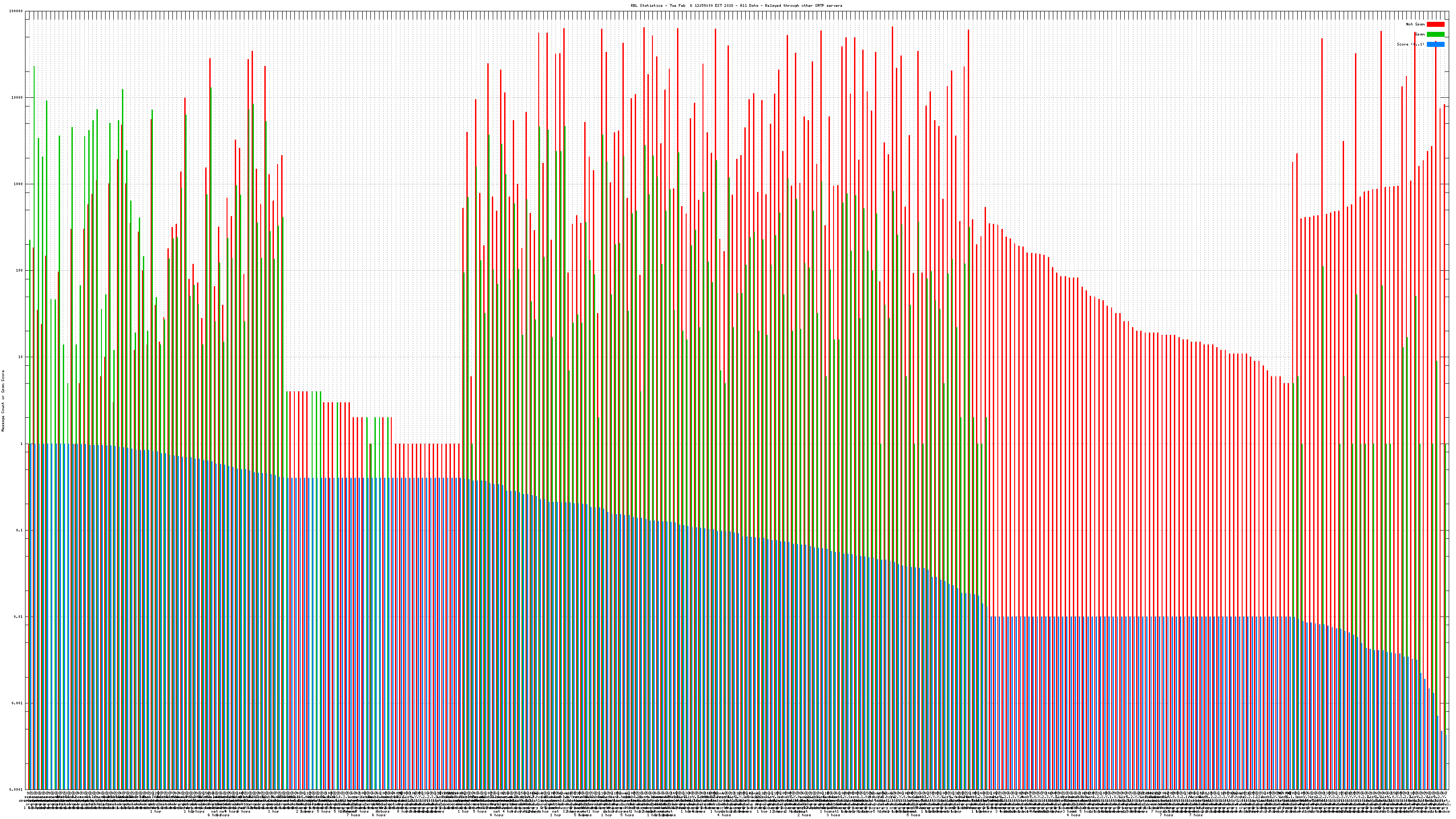
Task: Click the 0.0001 y-axis tick label
Action: (x=16, y=789)
